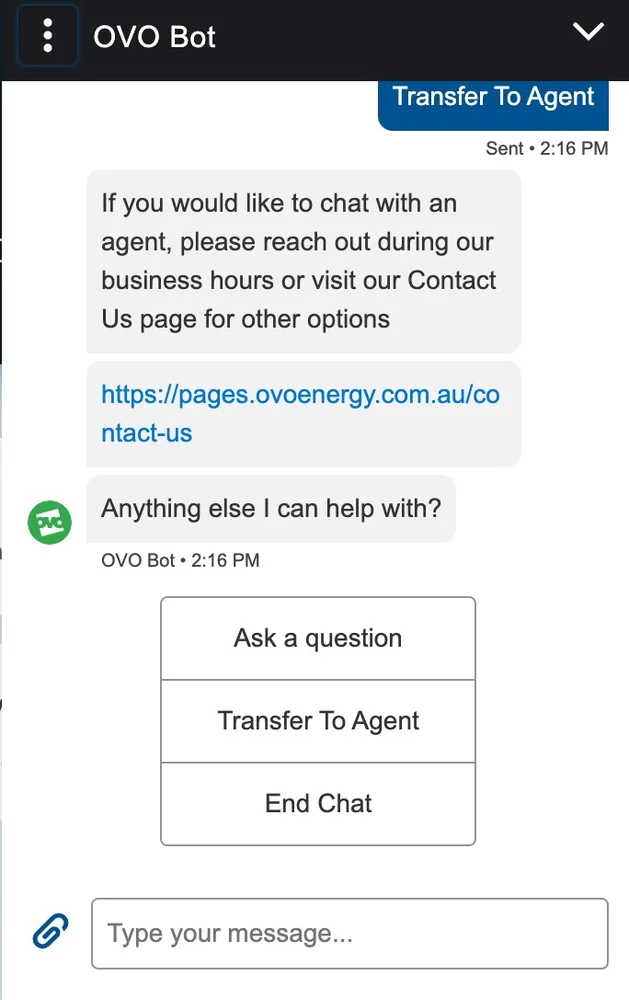Click the OVO Bot header title
Screen dimensions: 629x1000
point(154,37)
